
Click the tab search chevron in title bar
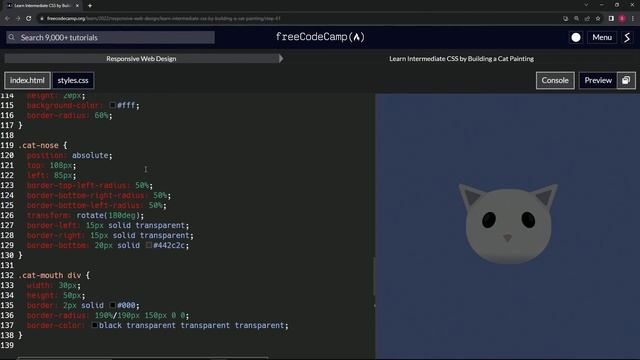[586, 5]
